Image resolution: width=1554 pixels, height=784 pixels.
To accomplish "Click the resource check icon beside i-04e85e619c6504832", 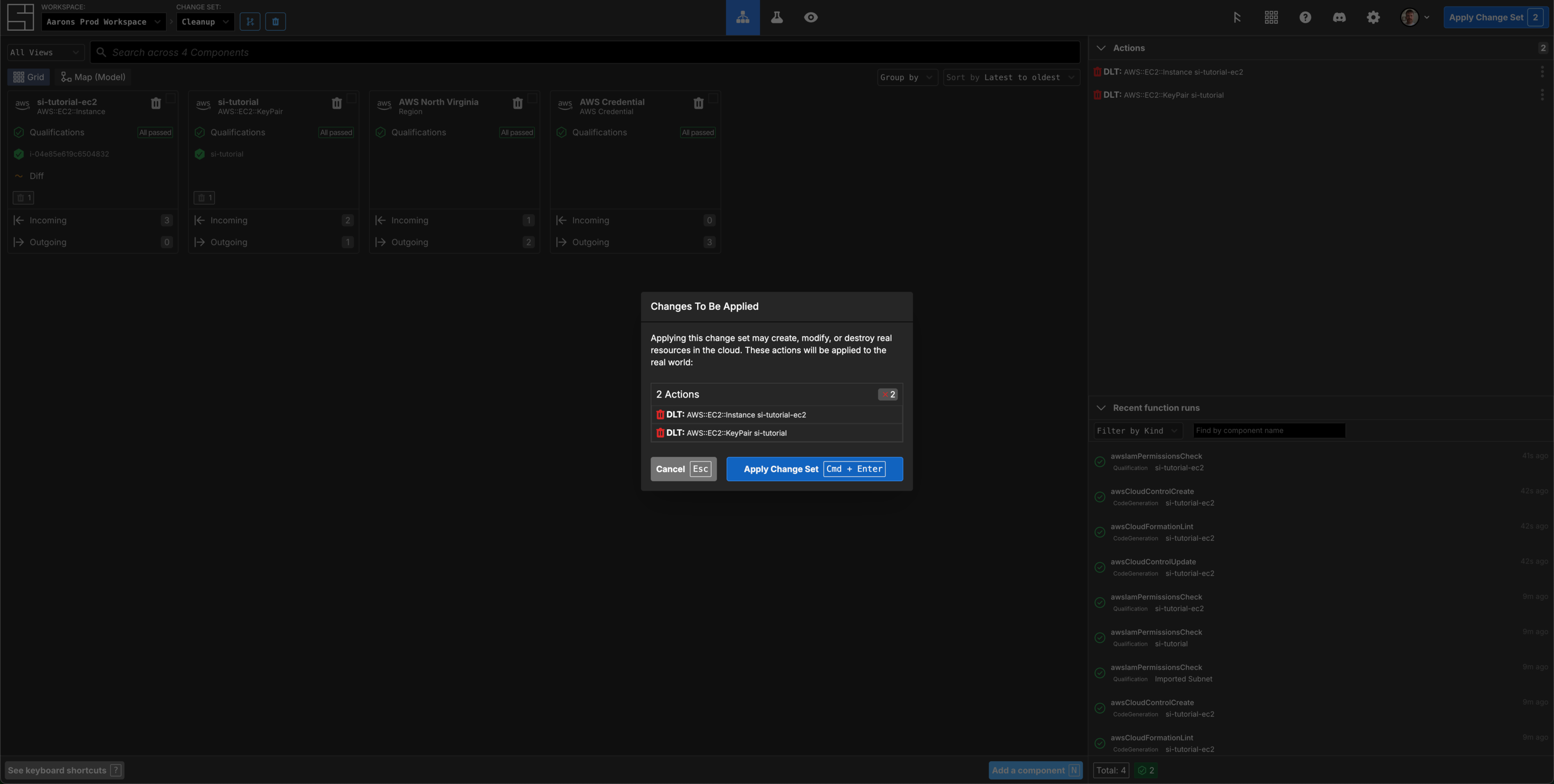I will pos(19,154).
